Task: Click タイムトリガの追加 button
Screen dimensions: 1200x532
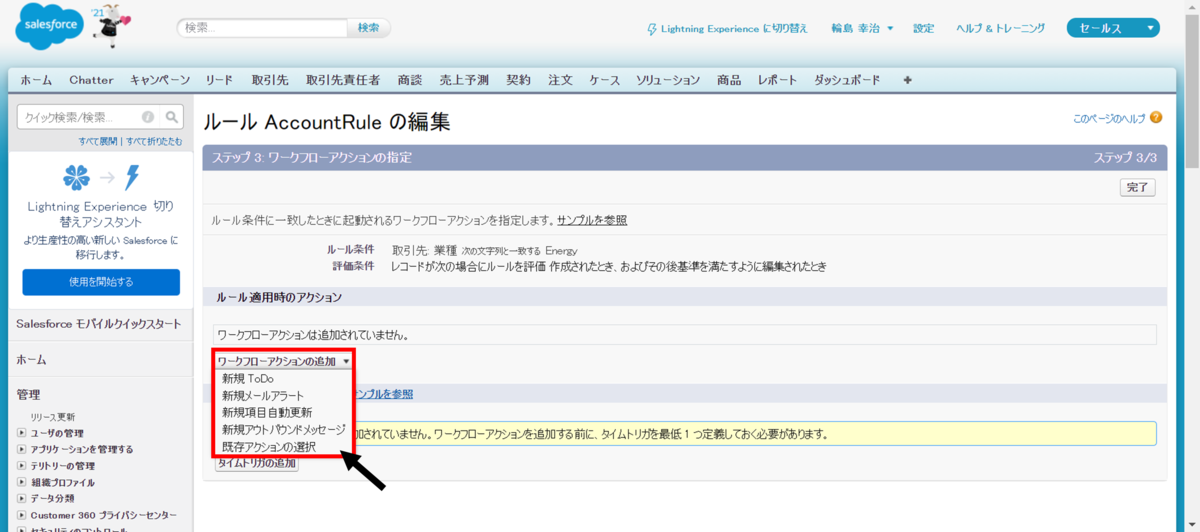Action: point(257,463)
